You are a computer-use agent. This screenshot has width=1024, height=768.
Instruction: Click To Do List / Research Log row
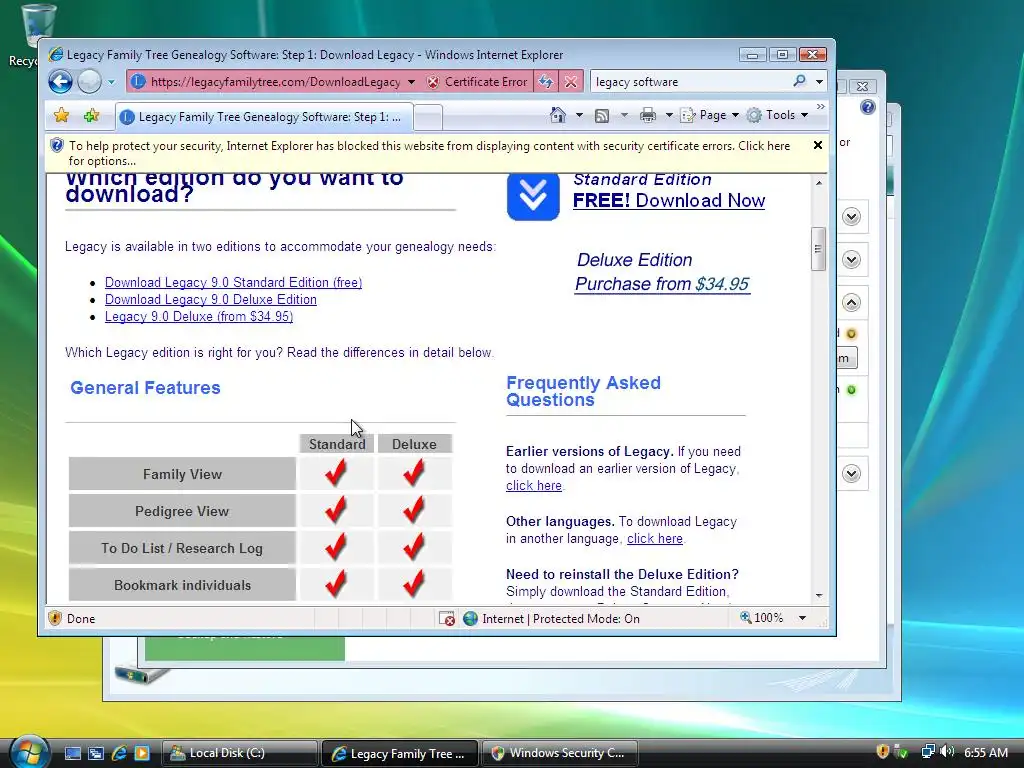pyautogui.click(x=182, y=548)
